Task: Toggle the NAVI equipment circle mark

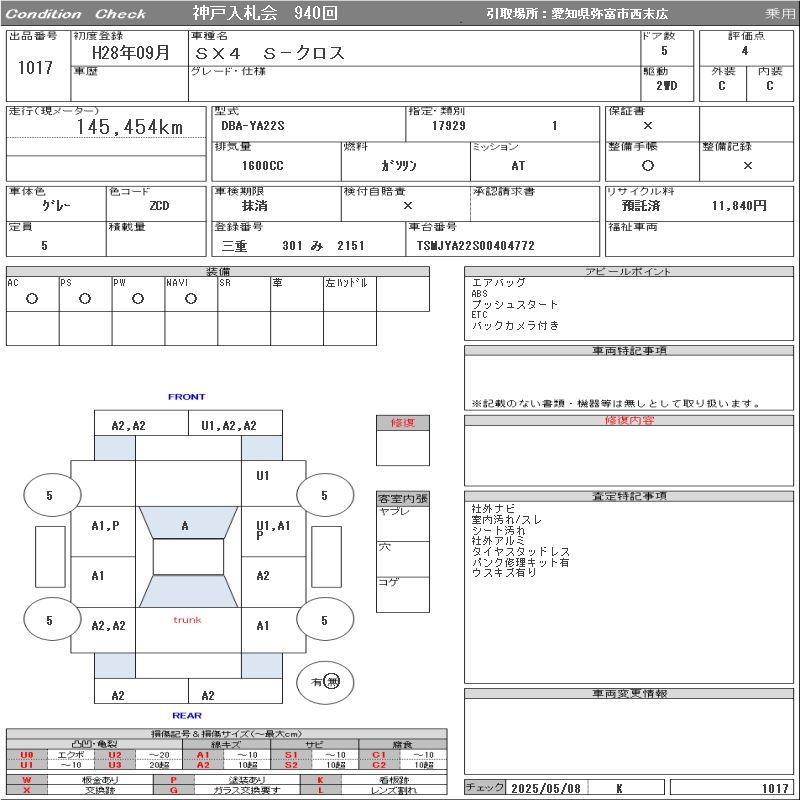Action: (x=190, y=298)
